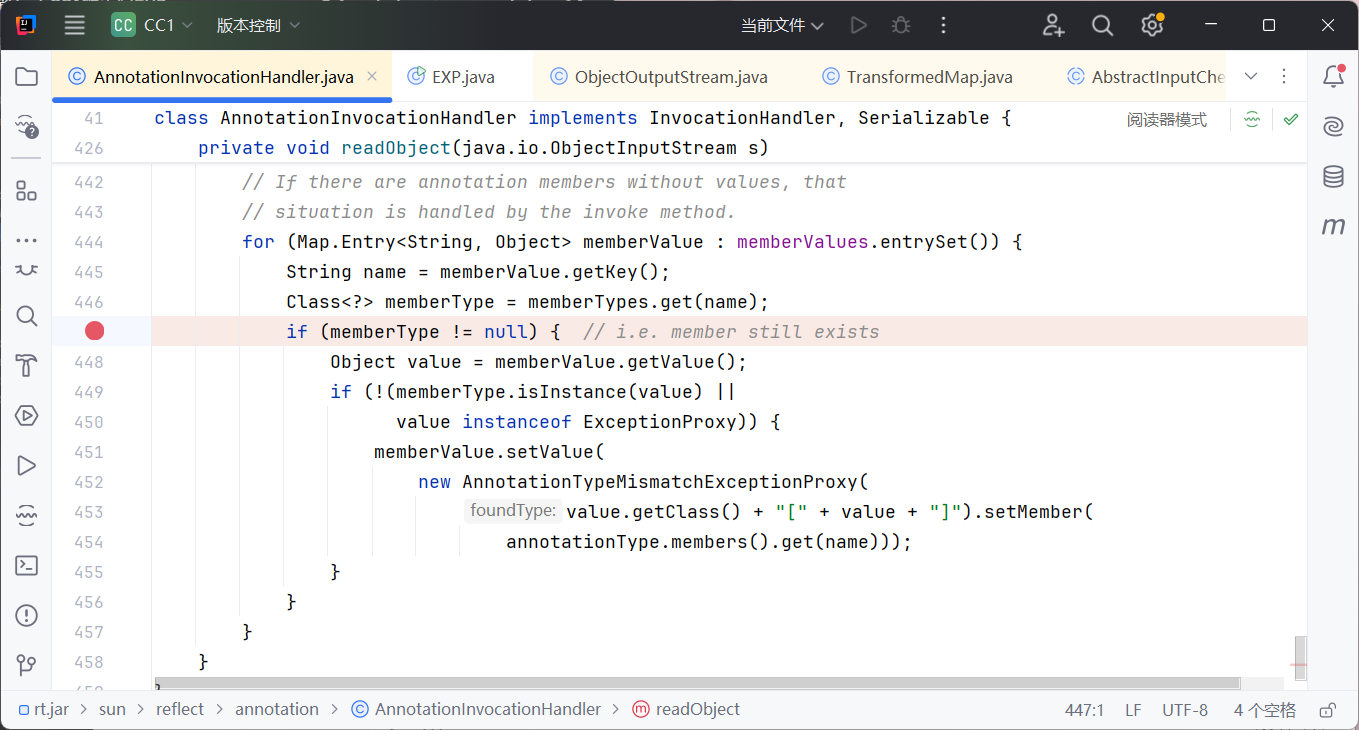Open the Database tool window
1359x730 pixels.
click(1333, 177)
